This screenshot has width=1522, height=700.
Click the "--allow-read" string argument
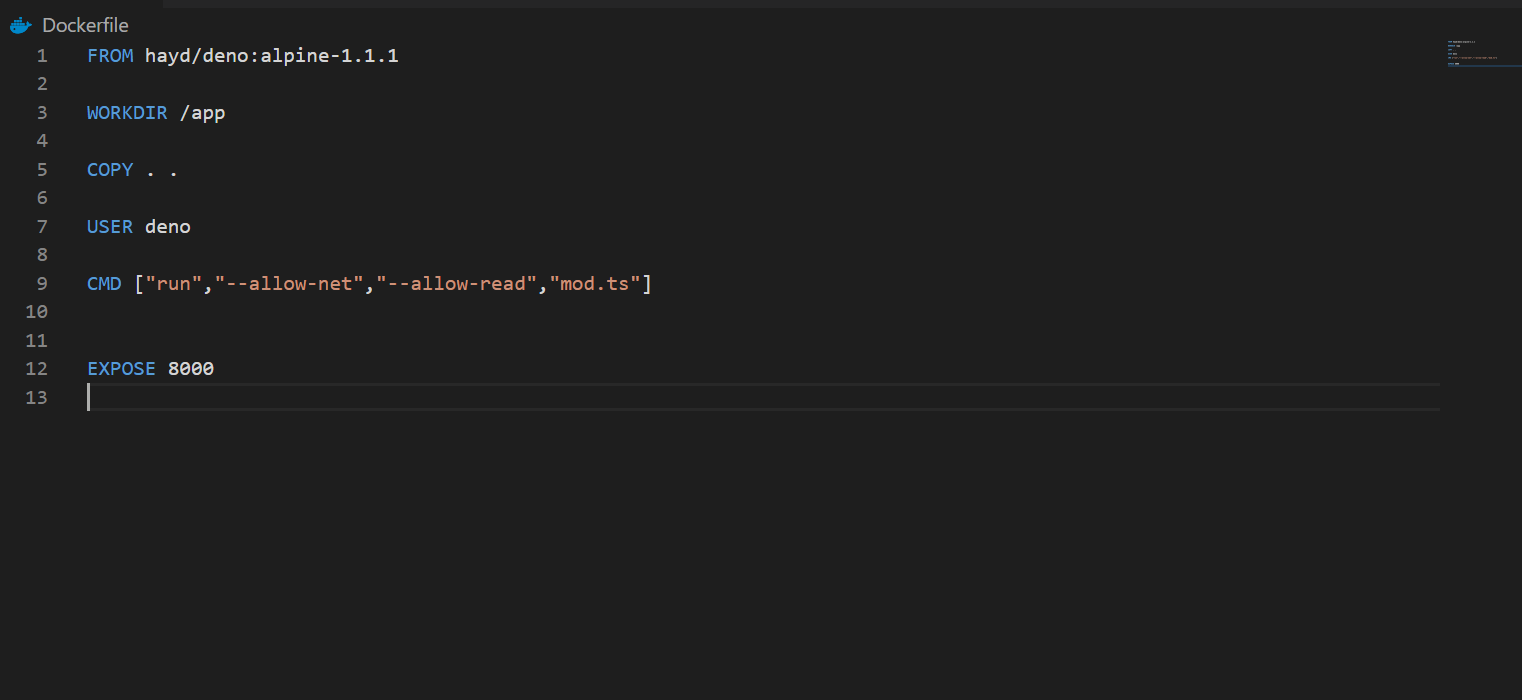pos(456,284)
